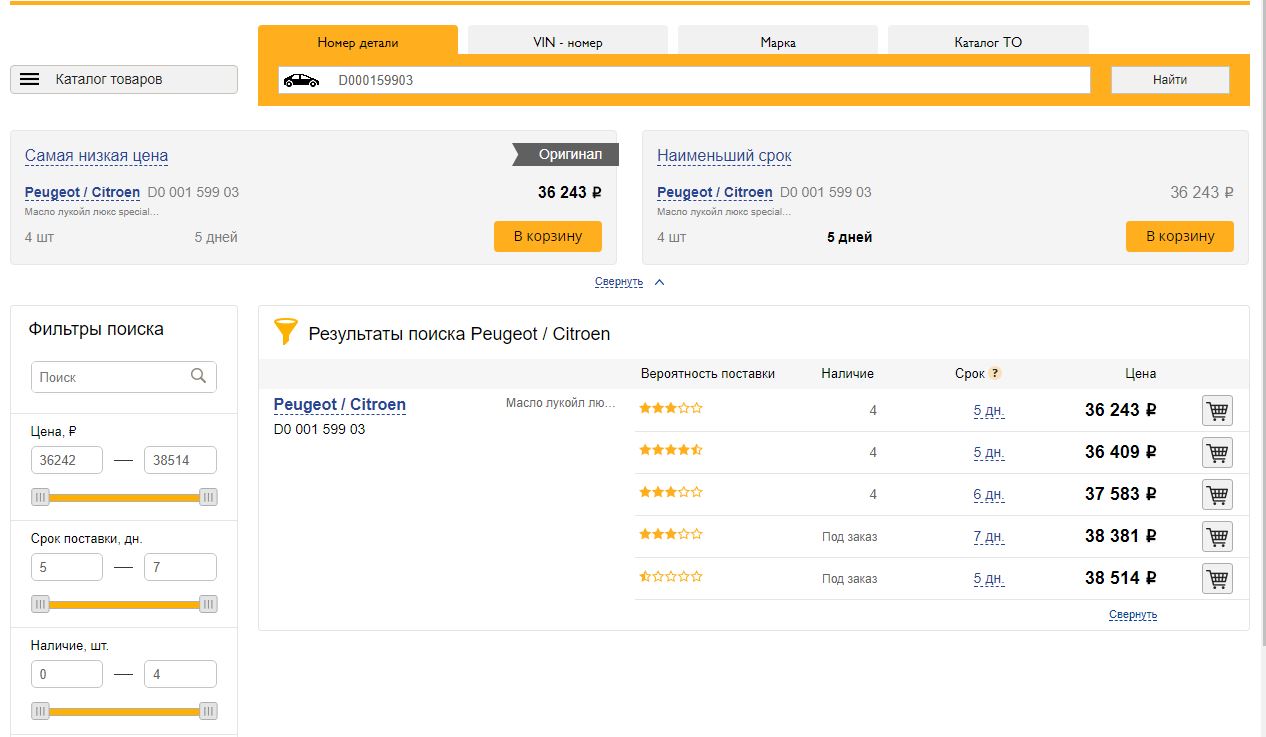Click the right handle of the Цена slider

[208, 497]
